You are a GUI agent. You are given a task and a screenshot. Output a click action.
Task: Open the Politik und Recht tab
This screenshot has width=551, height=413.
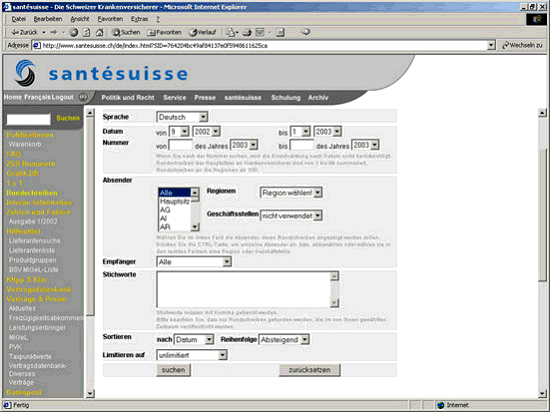coord(128,97)
